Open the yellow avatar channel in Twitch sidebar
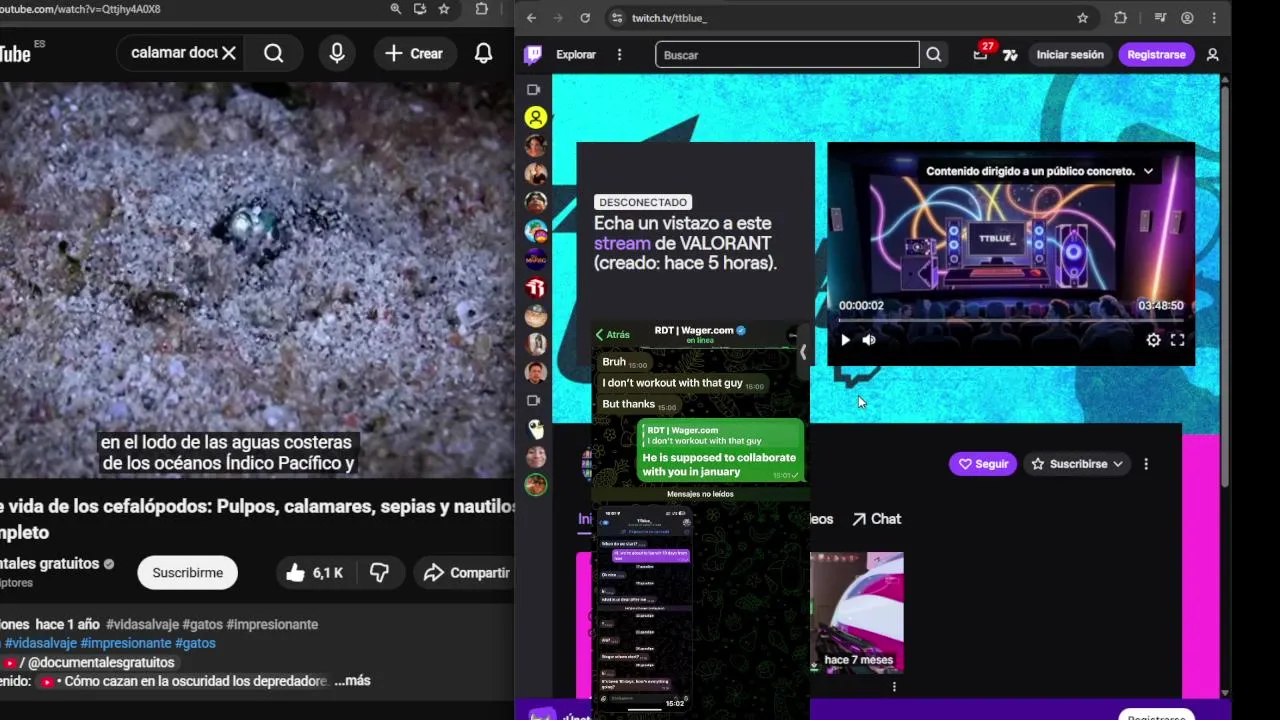This screenshot has height=720, width=1280. [x=536, y=118]
